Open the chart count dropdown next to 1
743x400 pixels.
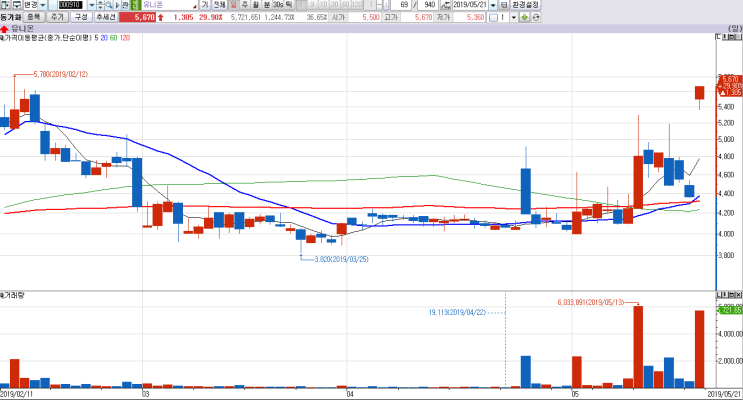point(513,18)
